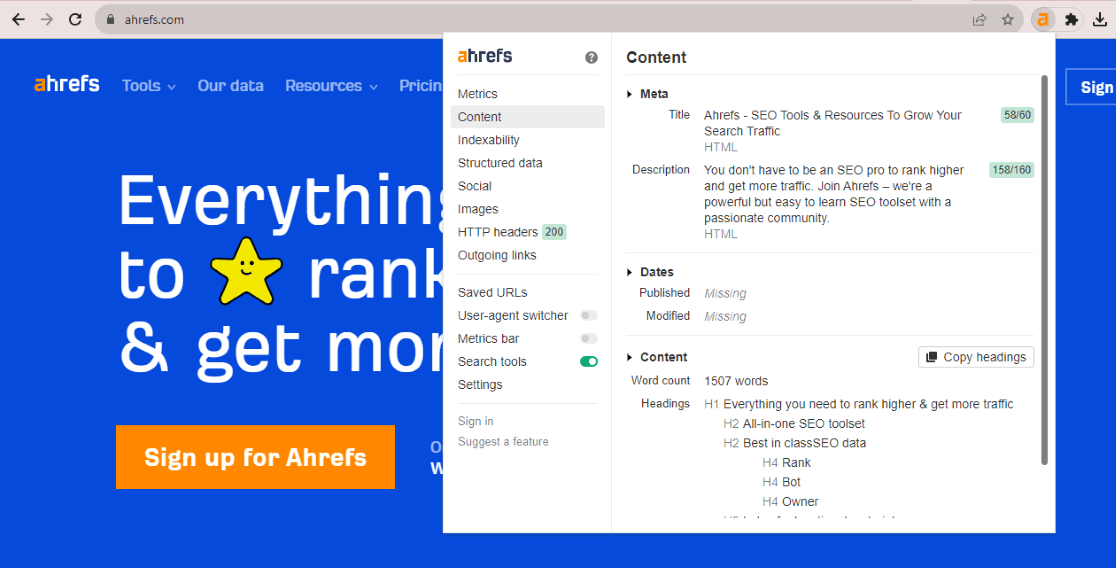Collapse the Content section triangle

630,357
